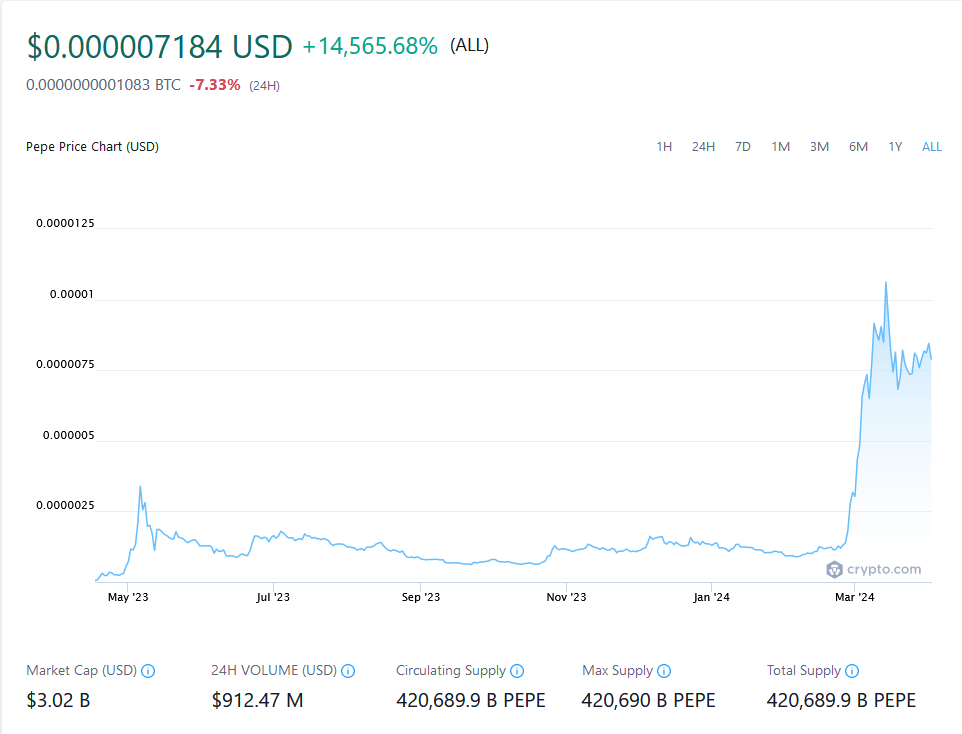Image resolution: width=962 pixels, height=734 pixels.
Task: Select the 1H chart timeframe
Action: (x=664, y=147)
